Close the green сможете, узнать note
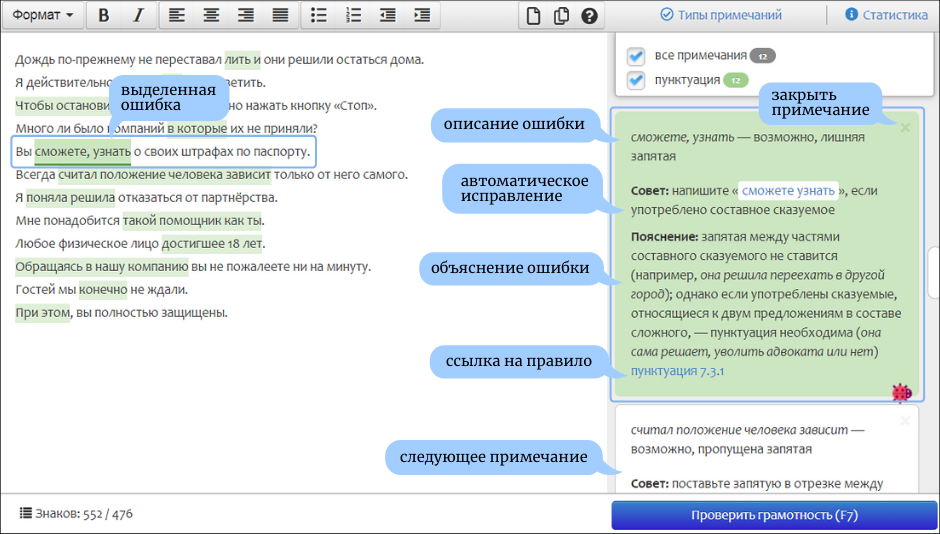Image resolution: width=940 pixels, height=534 pixels. [905, 128]
